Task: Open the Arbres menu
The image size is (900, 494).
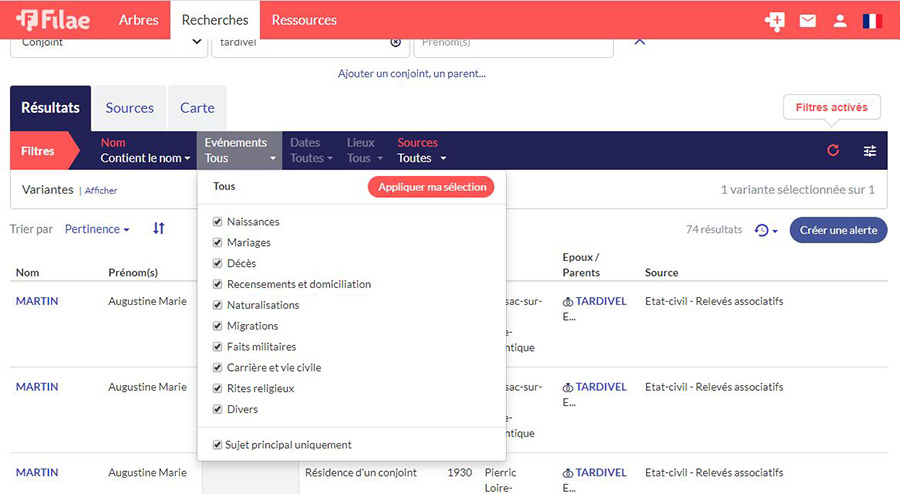Action: click(x=138, y=20)
